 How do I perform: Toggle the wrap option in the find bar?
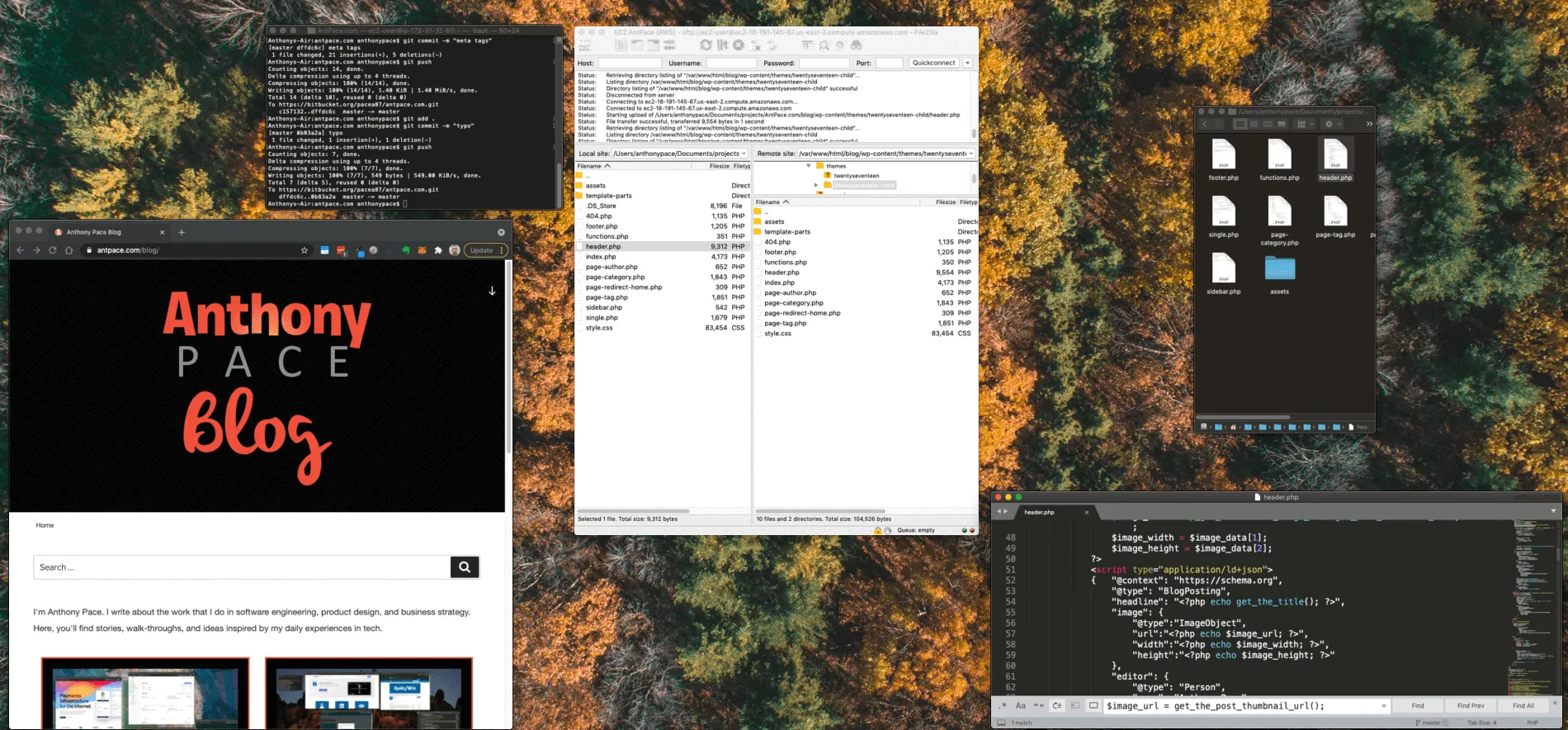click(1057, 706)
